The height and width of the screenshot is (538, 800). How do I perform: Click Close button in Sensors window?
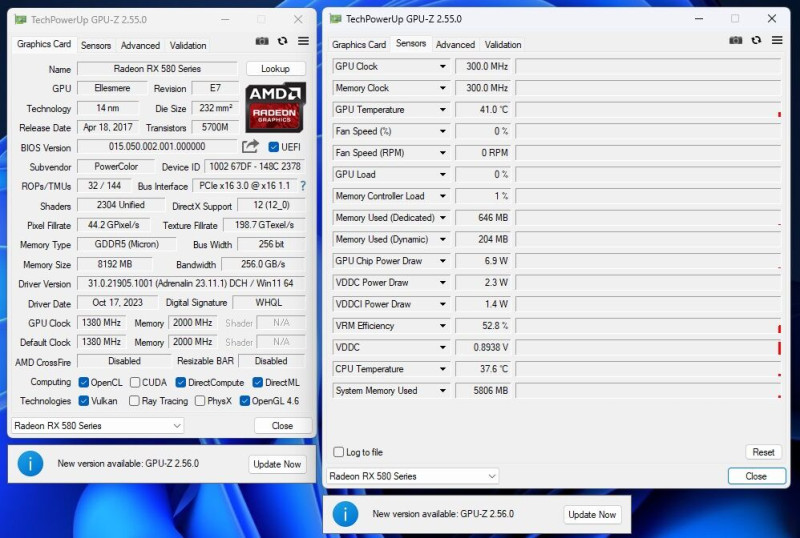756,476
